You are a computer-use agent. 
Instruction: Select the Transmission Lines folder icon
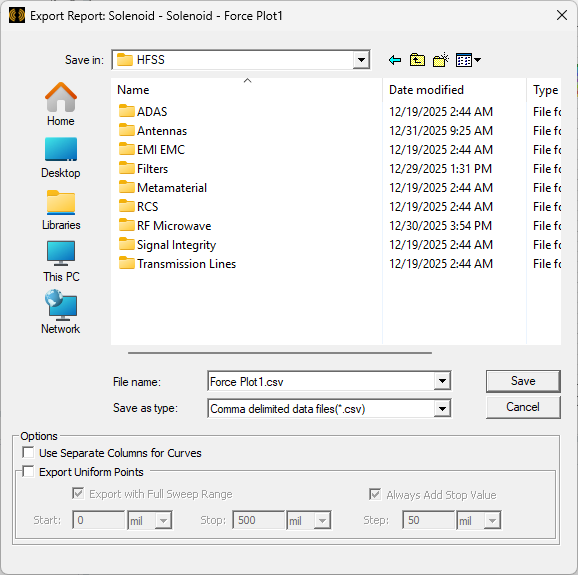tap(126, 263)
